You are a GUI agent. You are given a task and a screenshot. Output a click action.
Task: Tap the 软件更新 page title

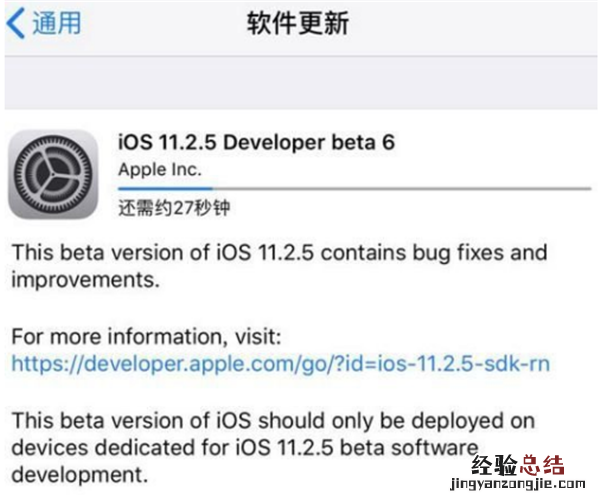tap(298, 24)
